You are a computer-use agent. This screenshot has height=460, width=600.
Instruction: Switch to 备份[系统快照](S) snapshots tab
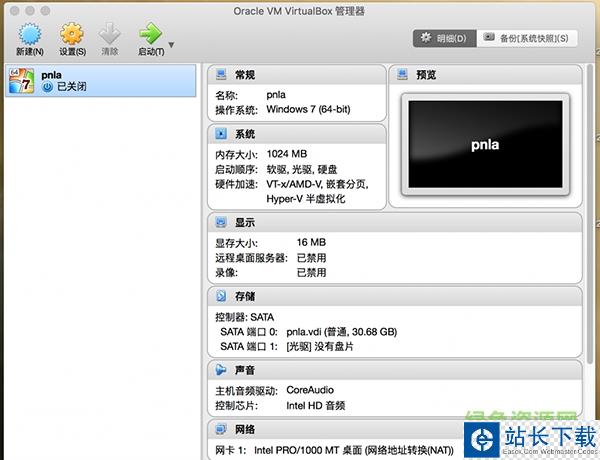point(526,38)
